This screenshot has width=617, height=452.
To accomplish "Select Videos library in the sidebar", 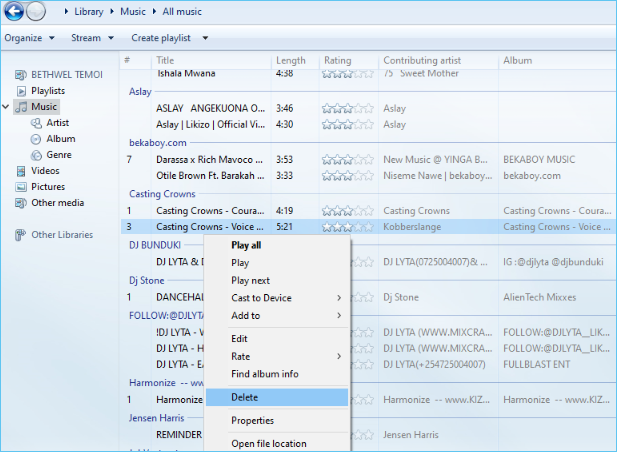I will click(x=45, y=171).
